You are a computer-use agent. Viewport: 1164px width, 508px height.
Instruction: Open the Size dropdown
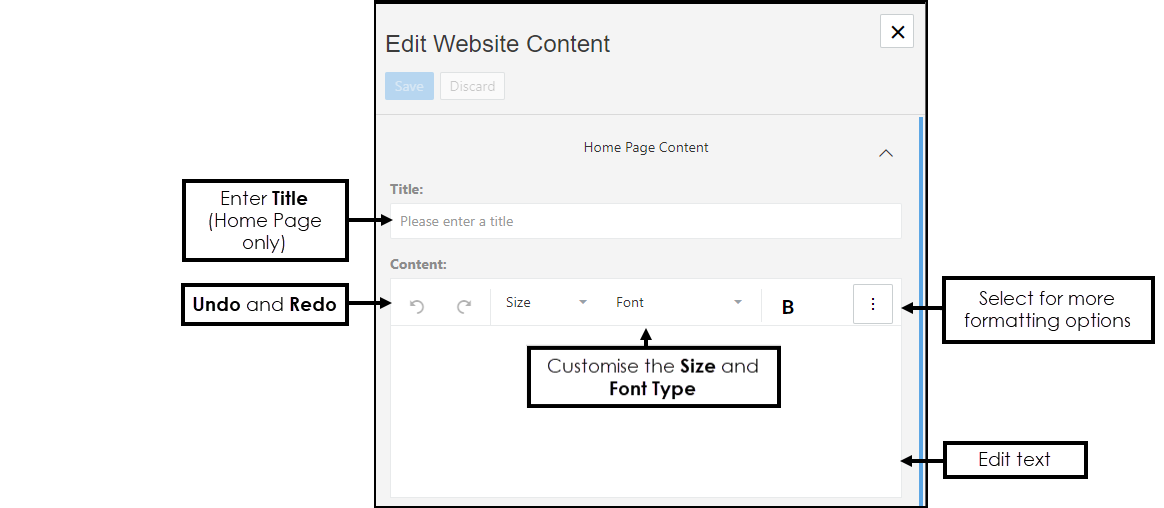(546, 302)
